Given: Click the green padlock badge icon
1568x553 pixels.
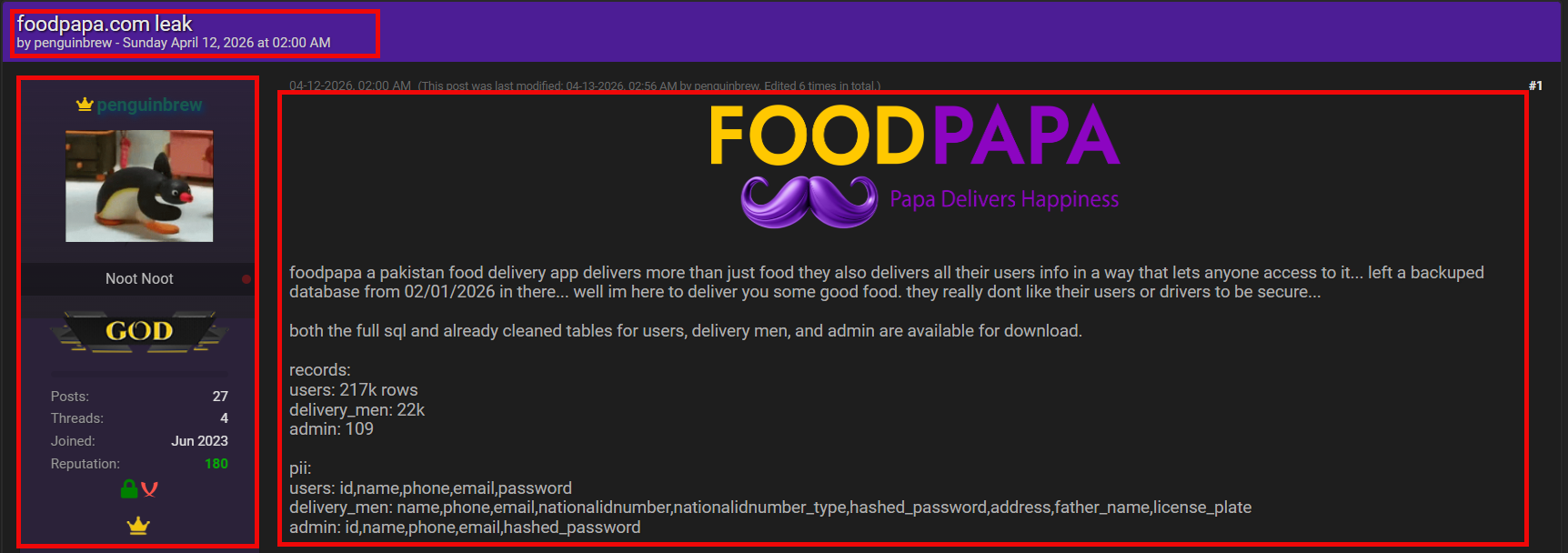Looking at the screenshot, I should tap(129, 489).
